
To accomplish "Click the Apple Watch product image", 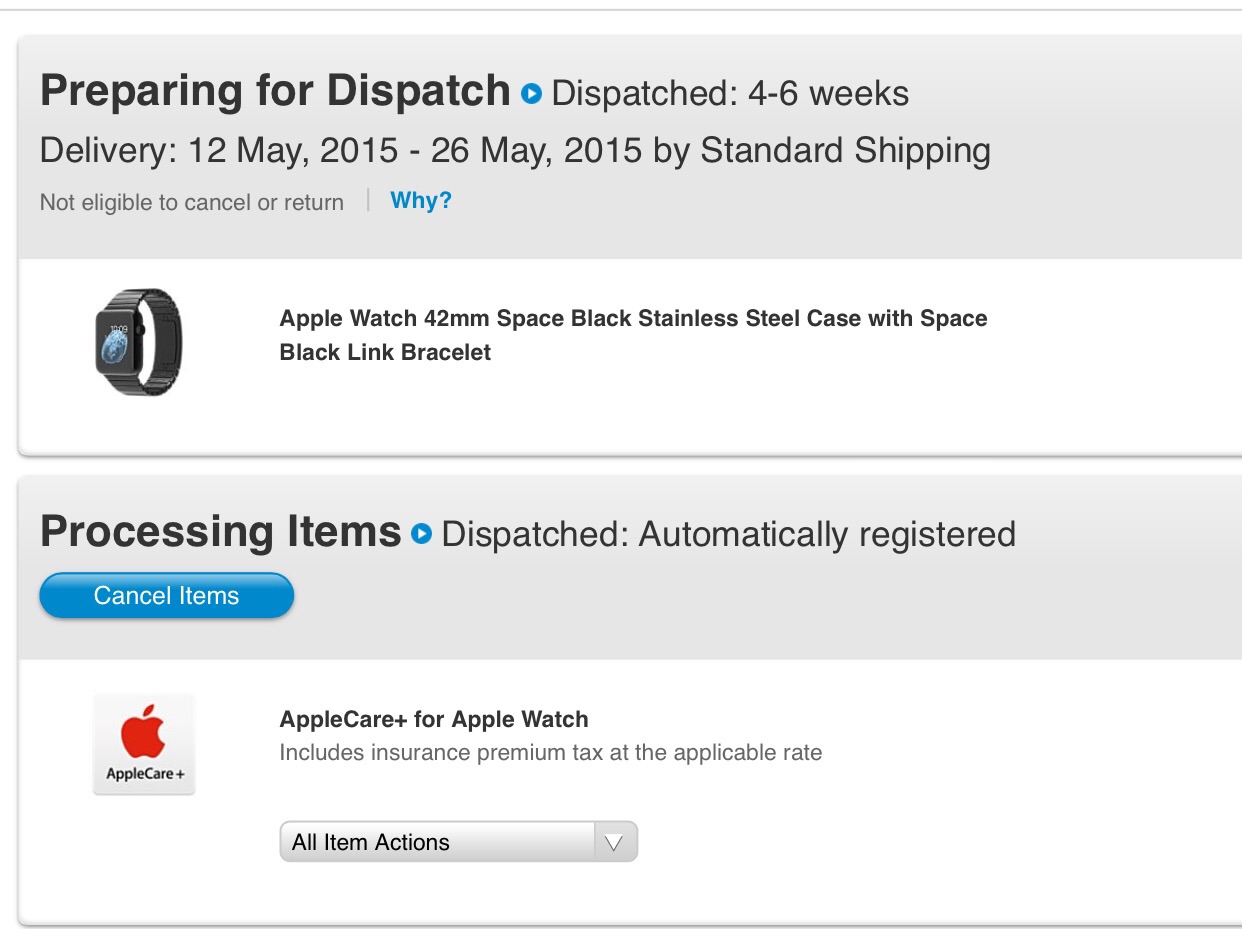I will tap(139, 342).
